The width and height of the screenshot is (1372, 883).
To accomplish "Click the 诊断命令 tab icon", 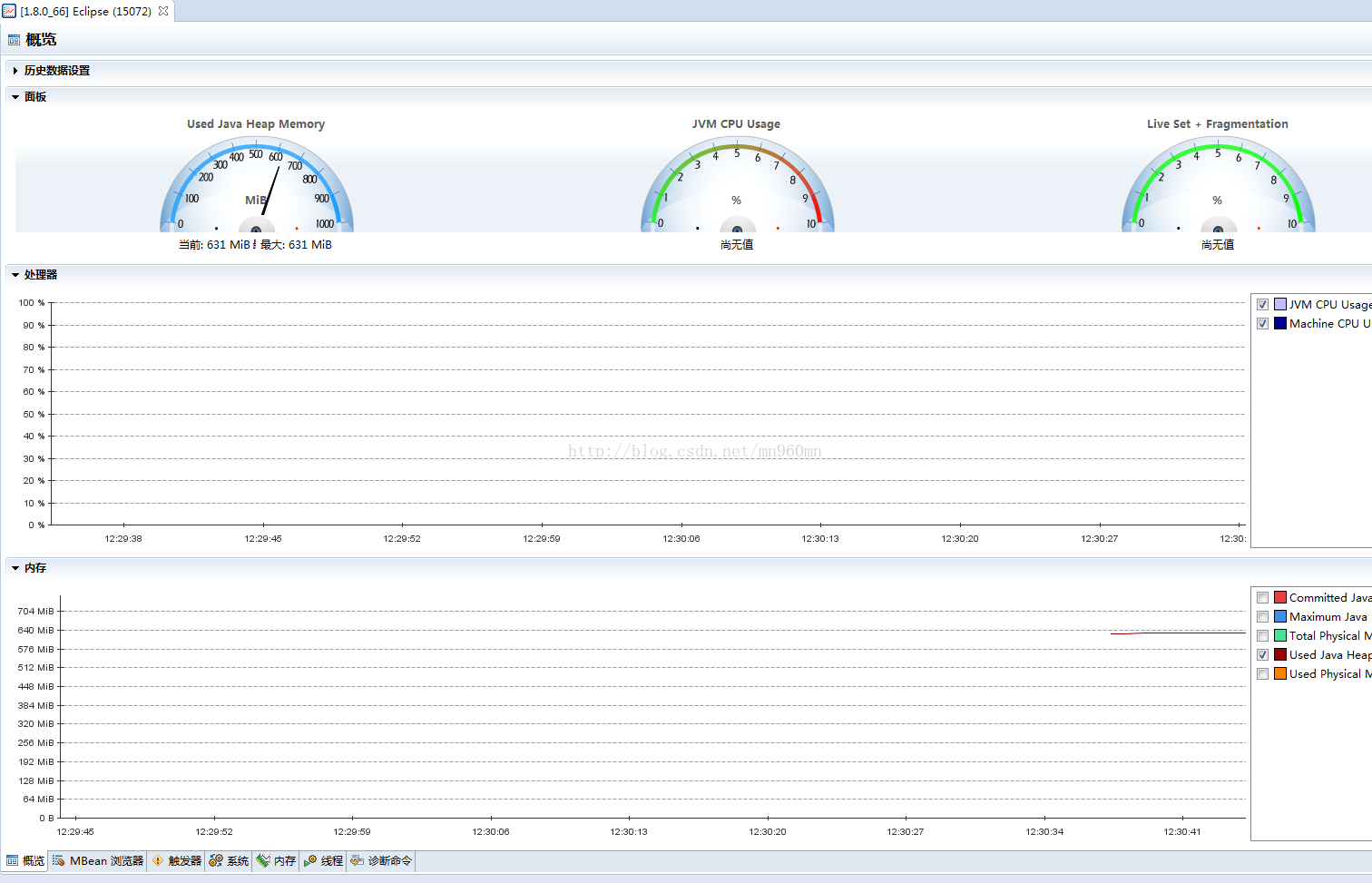I will [358, 861].
